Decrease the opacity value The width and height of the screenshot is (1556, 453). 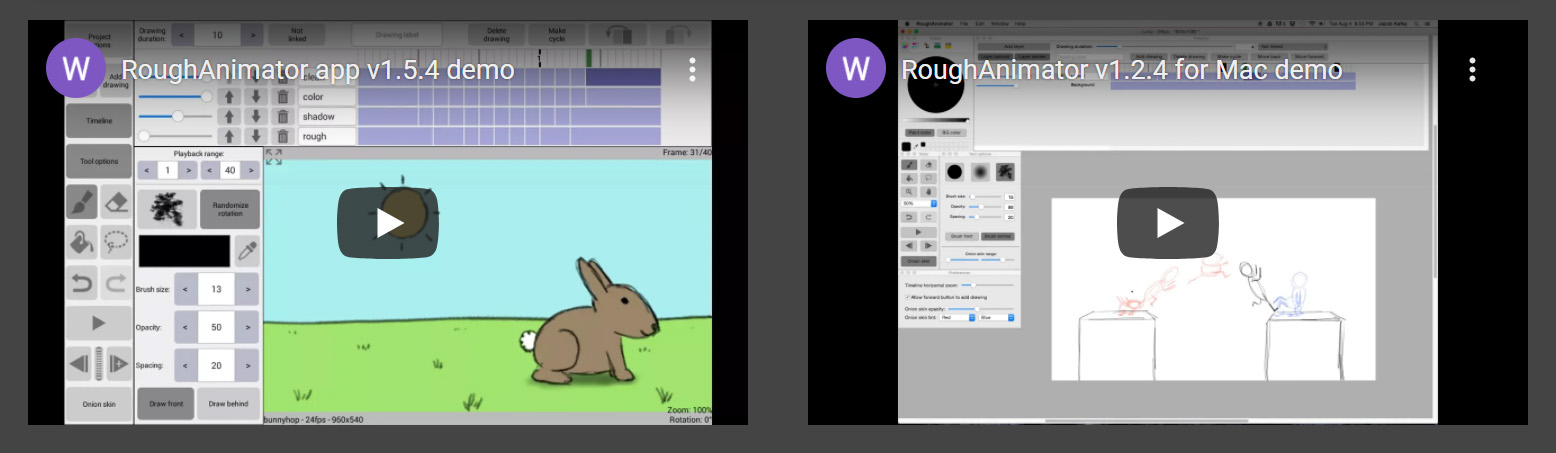pyautogui.click(x=184, y=328)
